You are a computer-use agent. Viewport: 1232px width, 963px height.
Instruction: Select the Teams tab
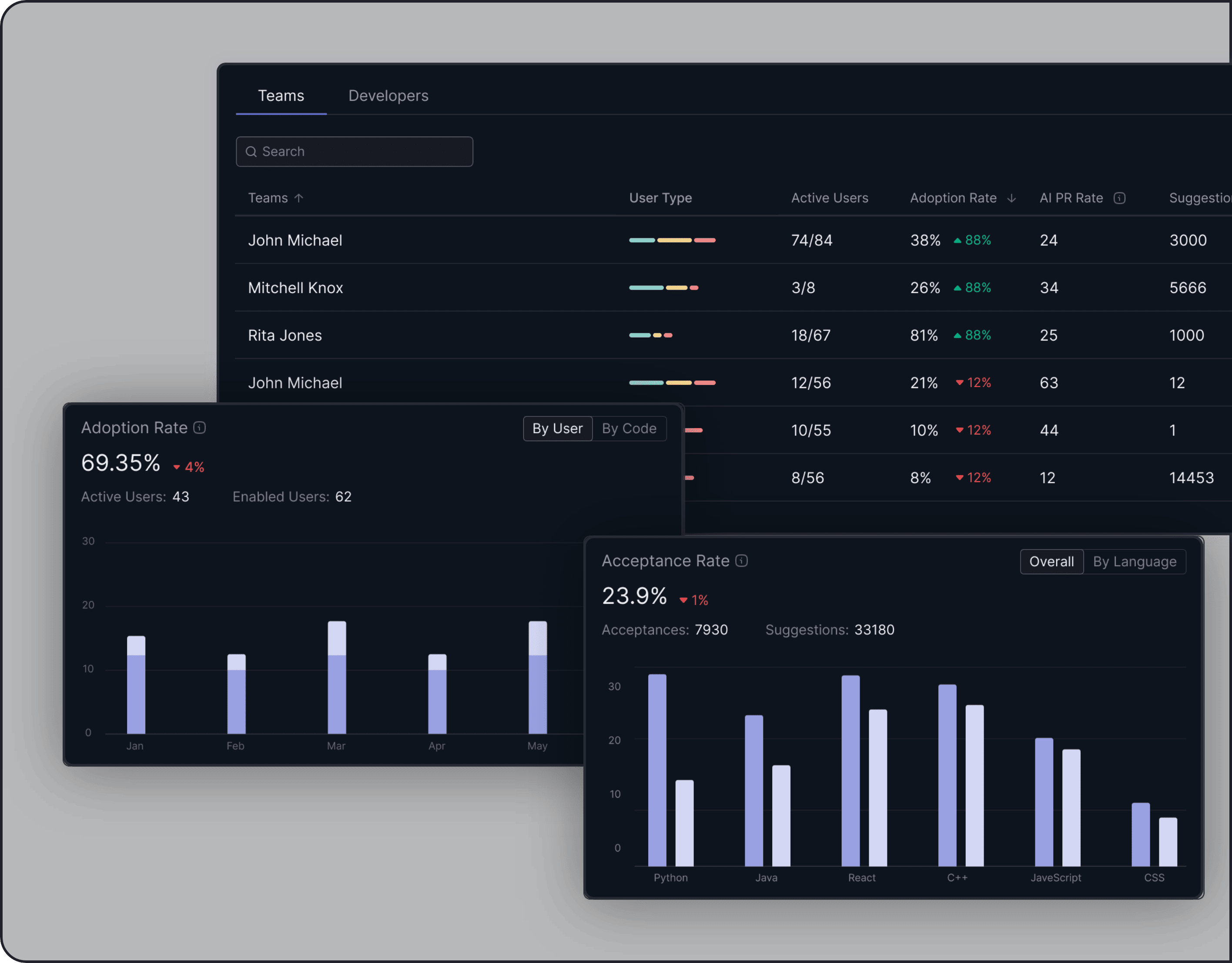pyautogui.click(x=281, y=96)
